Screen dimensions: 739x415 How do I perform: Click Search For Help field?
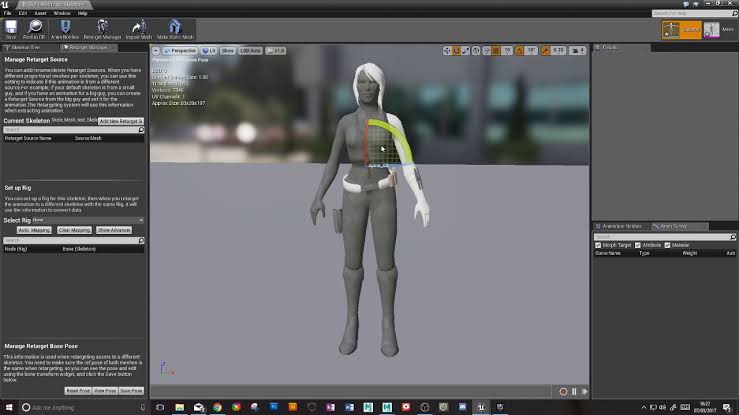(x=694, y=13)
